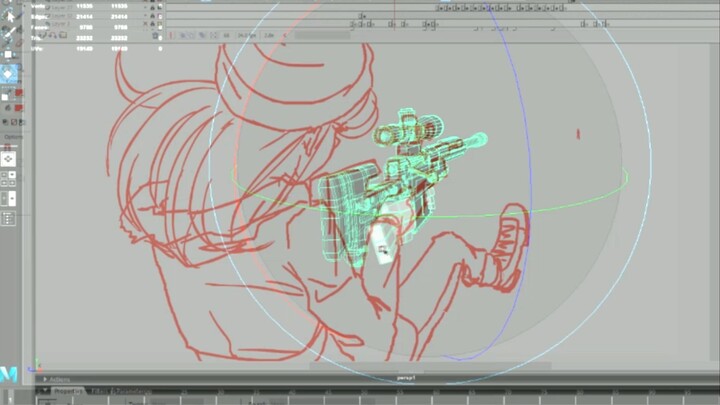Click the onion skin outlines button
The width and height of the screenshot is (720, 405).
tap(192, 35)
